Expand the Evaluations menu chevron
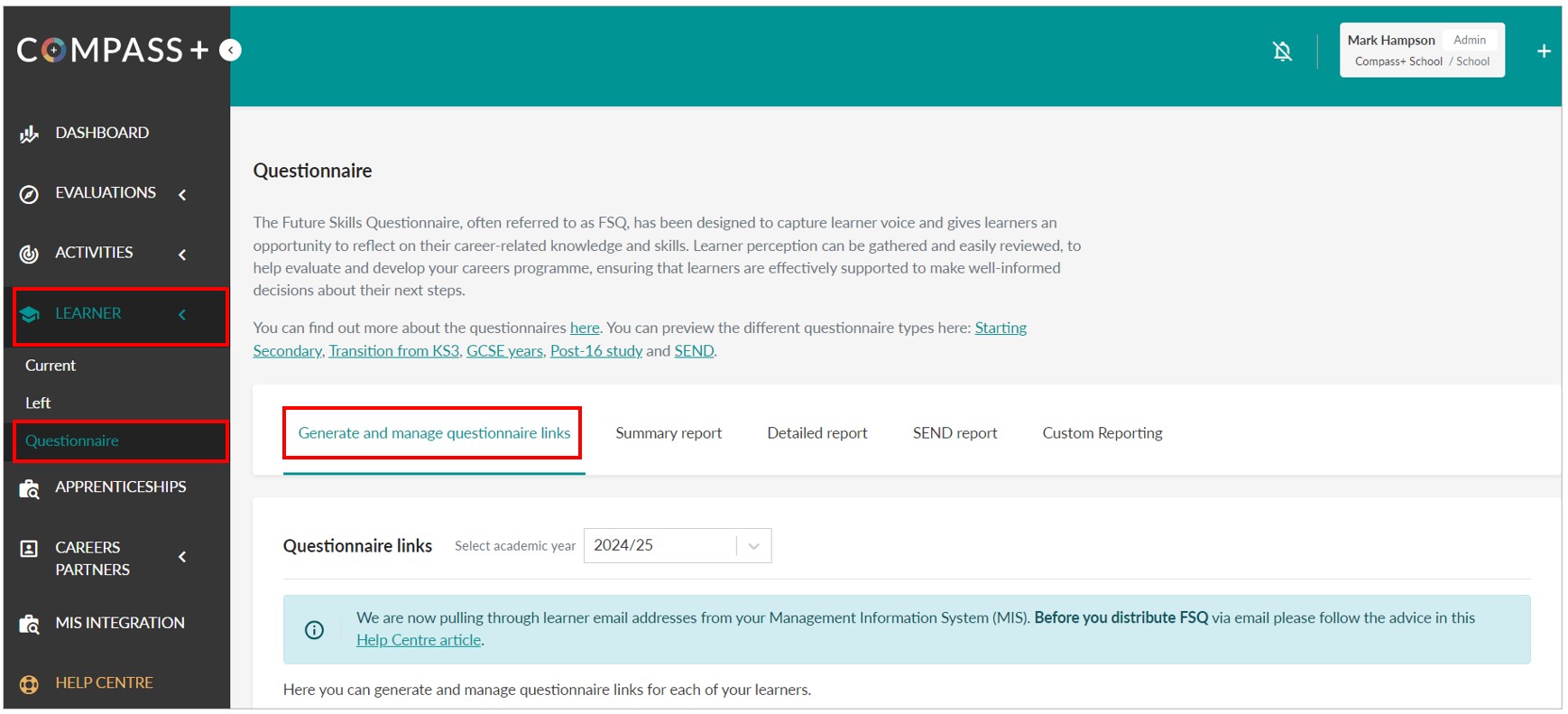 click(x=182, y=194)
